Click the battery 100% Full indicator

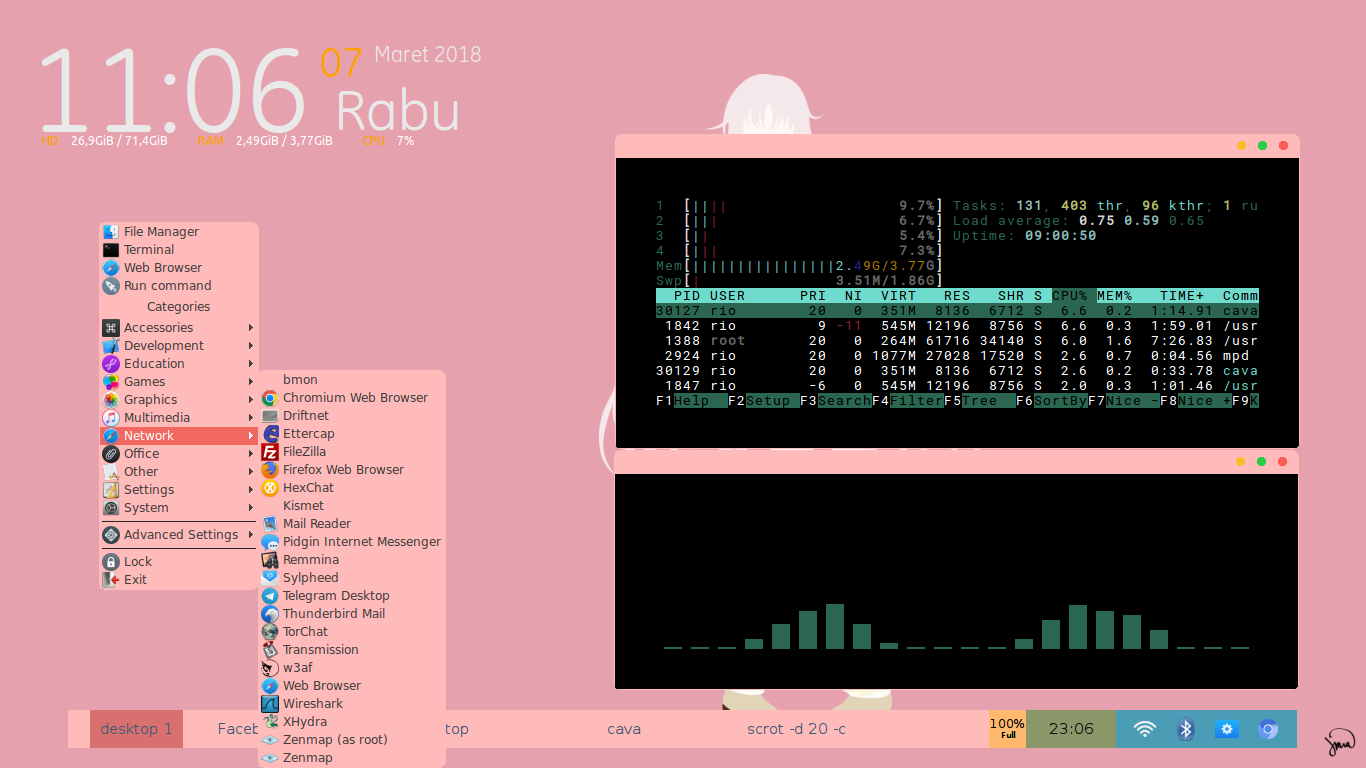click(x=1007, y=729)
